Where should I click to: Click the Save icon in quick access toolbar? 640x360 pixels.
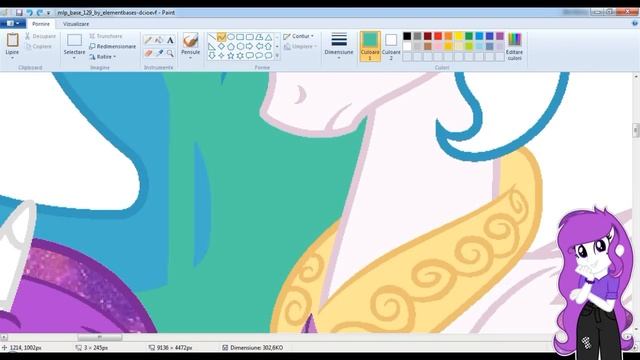click(x=19, y=13)
